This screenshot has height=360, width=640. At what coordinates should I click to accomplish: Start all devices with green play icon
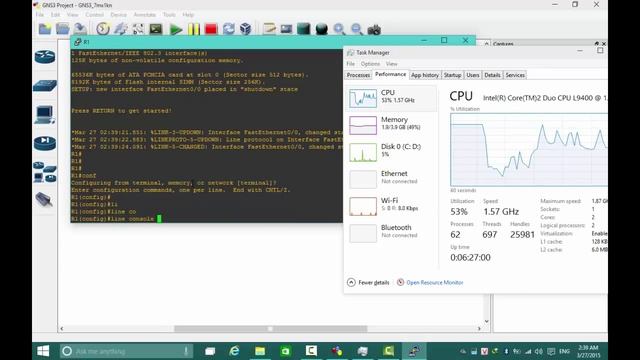point(176,29)
